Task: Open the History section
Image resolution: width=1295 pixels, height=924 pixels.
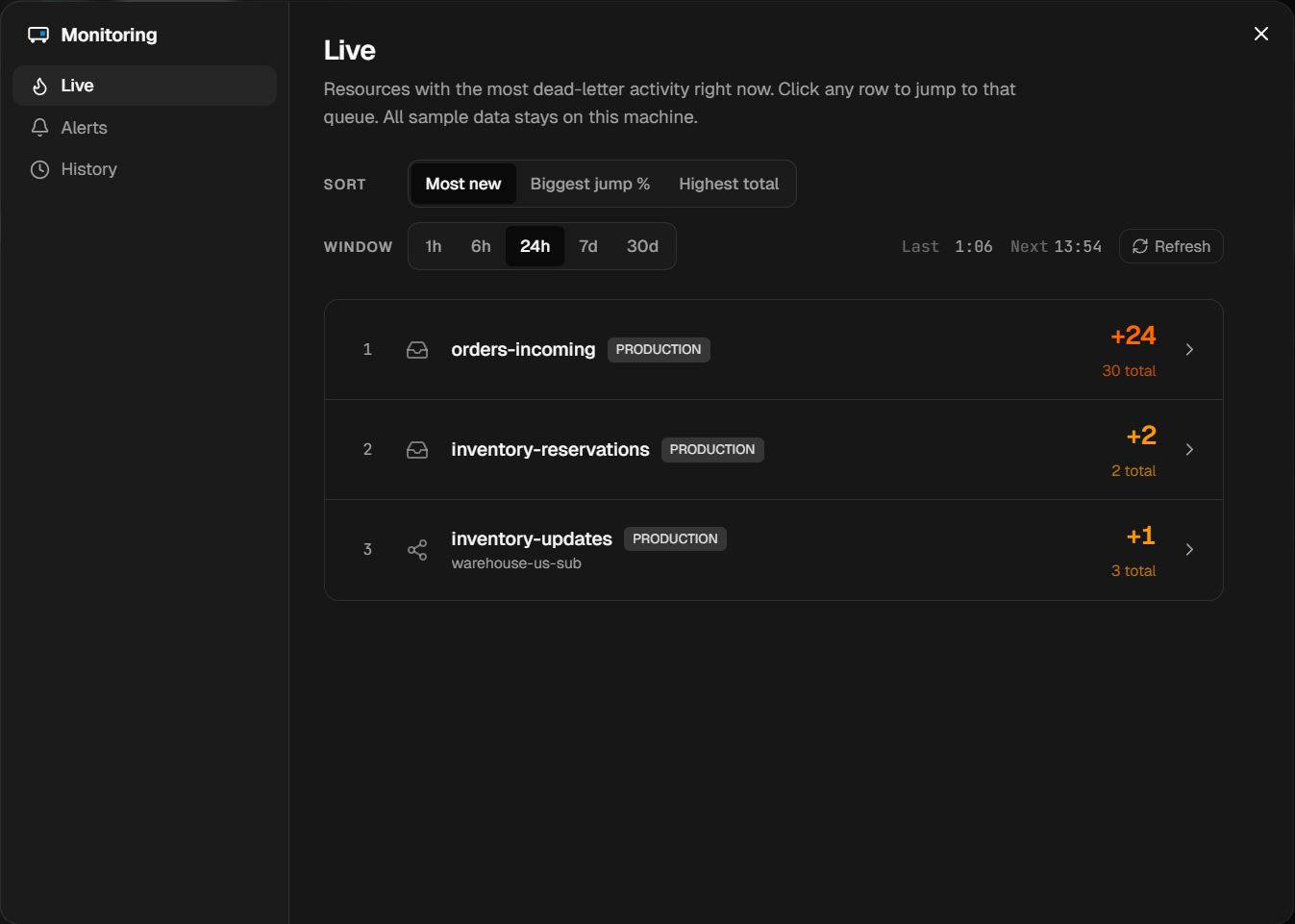Action: click(145, 169)
